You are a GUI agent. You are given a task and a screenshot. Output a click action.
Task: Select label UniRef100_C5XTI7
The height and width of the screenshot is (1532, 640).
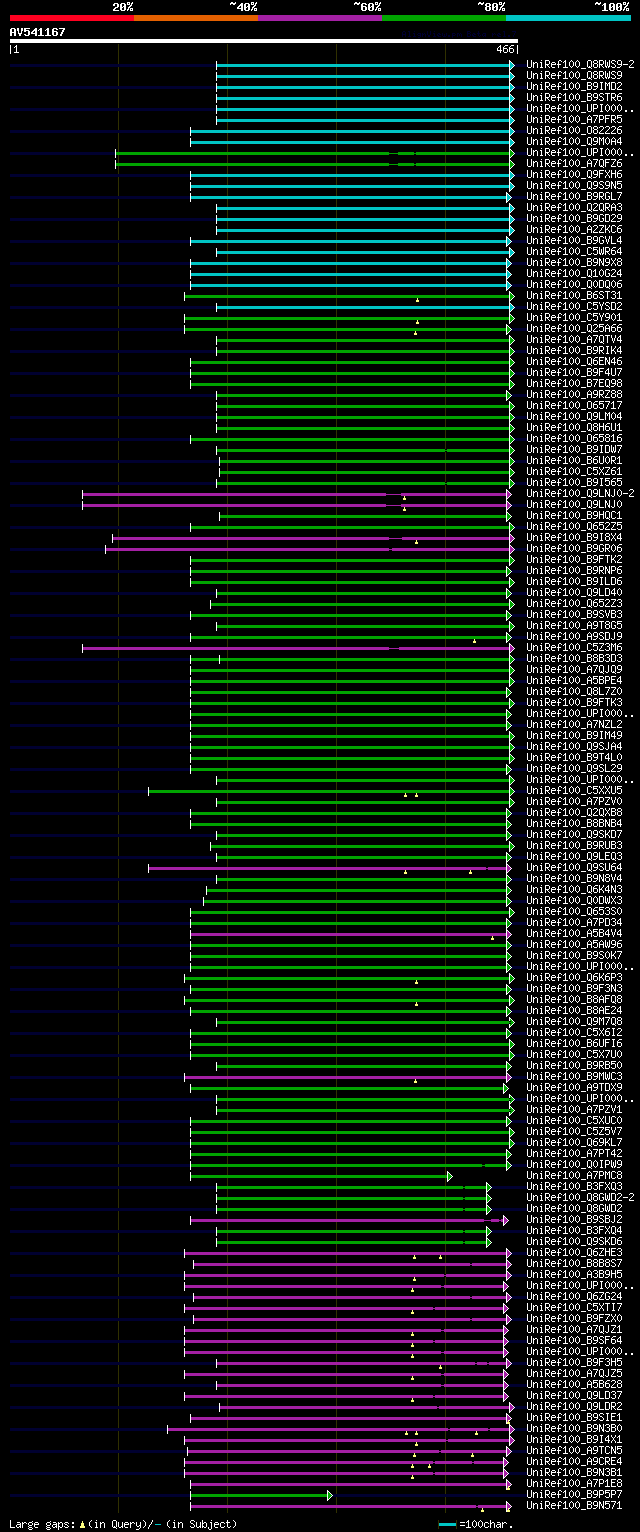pyautogui.click(x=574, y=1307)
